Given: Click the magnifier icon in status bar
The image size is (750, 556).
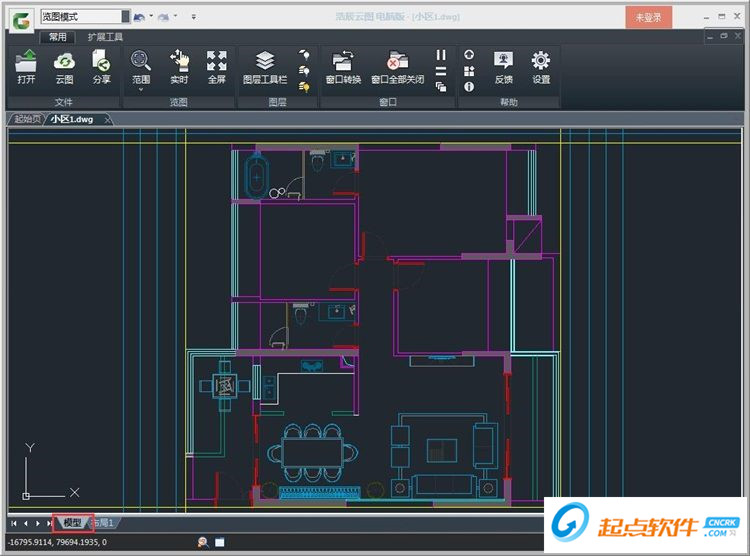Looking at the screenshot, I should tap(203, 542).
